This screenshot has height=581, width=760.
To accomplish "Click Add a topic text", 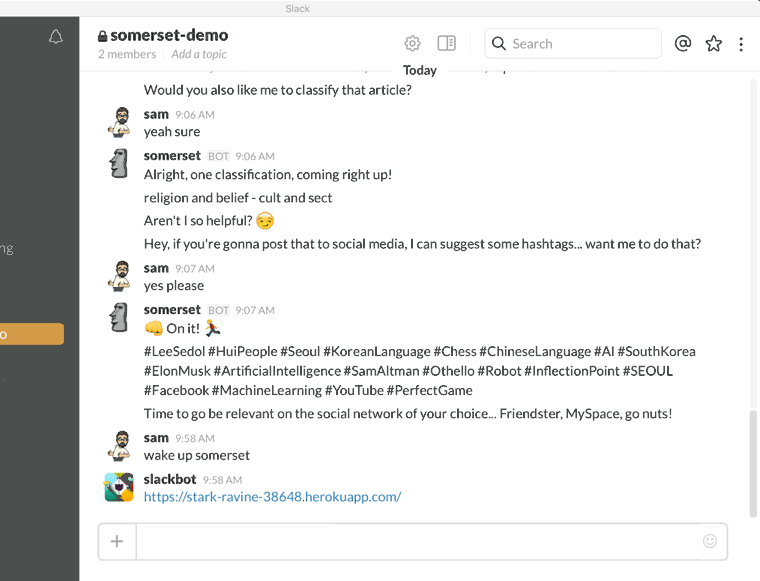I will point(199,54).
